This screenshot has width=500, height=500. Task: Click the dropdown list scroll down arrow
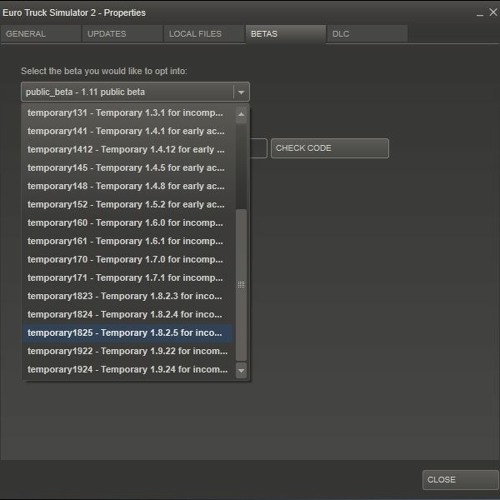coord(241,370)
